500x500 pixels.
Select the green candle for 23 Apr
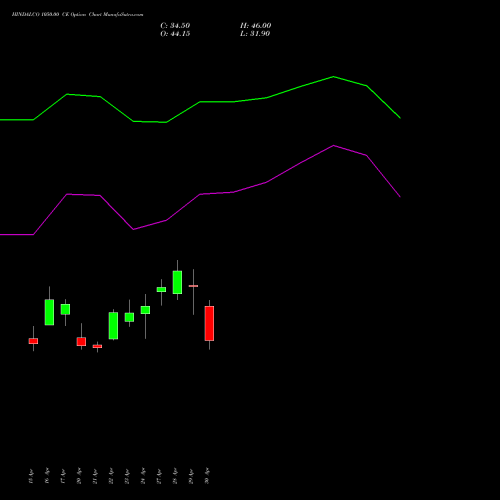(x=129, y=317)
